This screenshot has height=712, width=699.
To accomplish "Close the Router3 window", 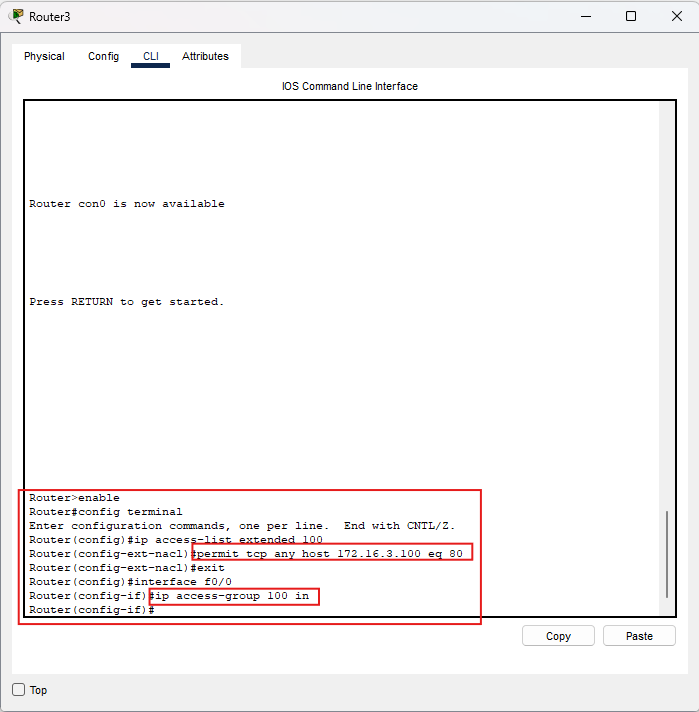I will pyautogui.click(x=676, y=16).
